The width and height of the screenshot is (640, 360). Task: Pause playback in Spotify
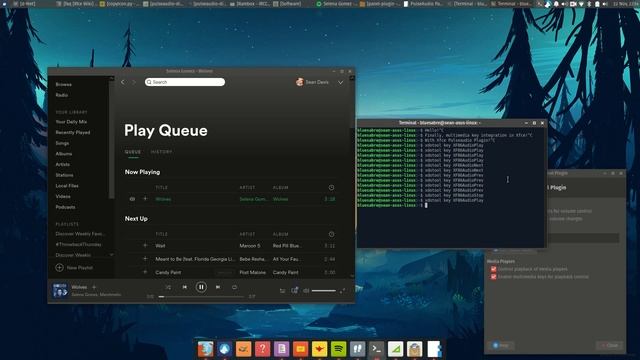tap(201, 287)
